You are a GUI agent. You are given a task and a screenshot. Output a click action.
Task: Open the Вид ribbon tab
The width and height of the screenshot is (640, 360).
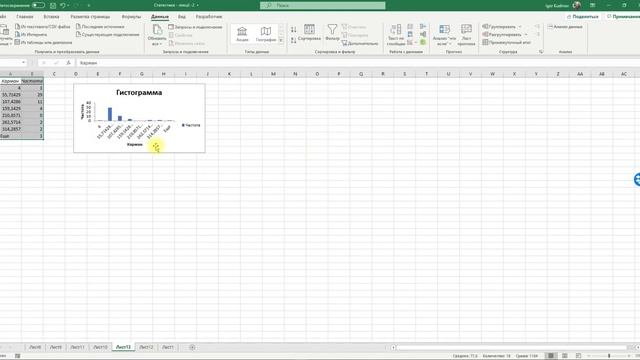[x=182, y=17]
